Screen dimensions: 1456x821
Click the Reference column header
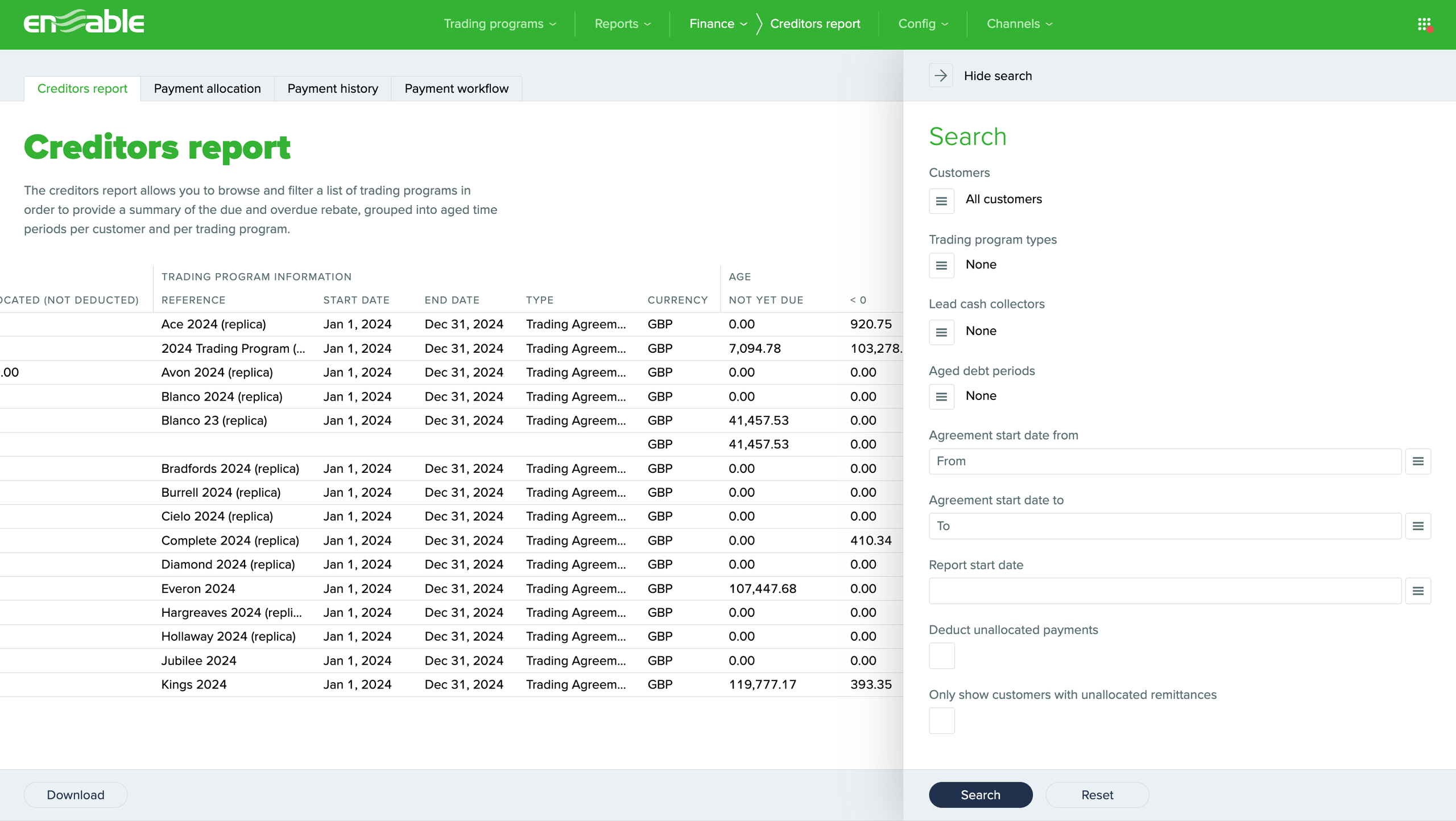click(x=193, y=300)
